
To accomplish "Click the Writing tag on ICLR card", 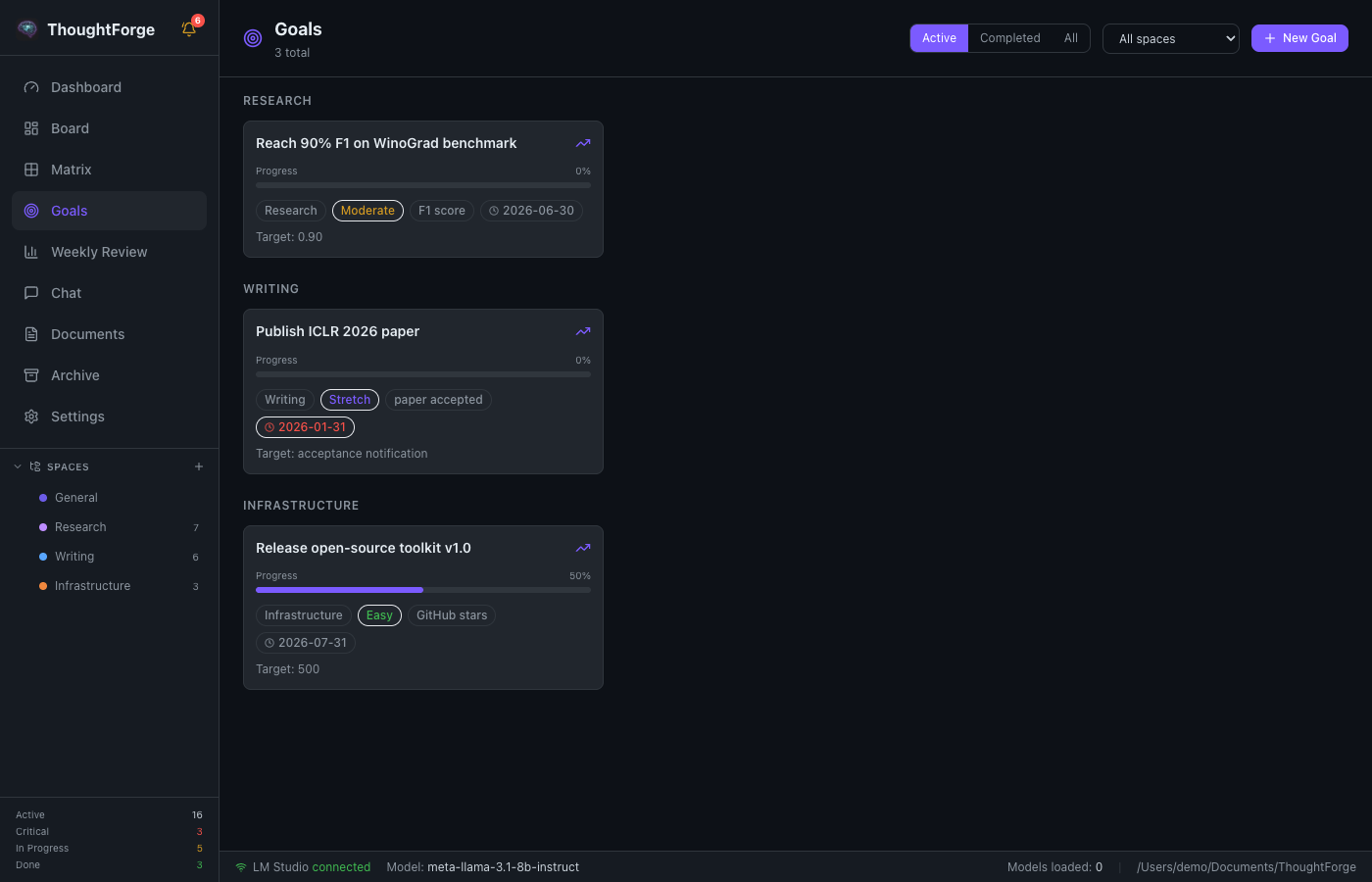I will (x=285, y=400).
